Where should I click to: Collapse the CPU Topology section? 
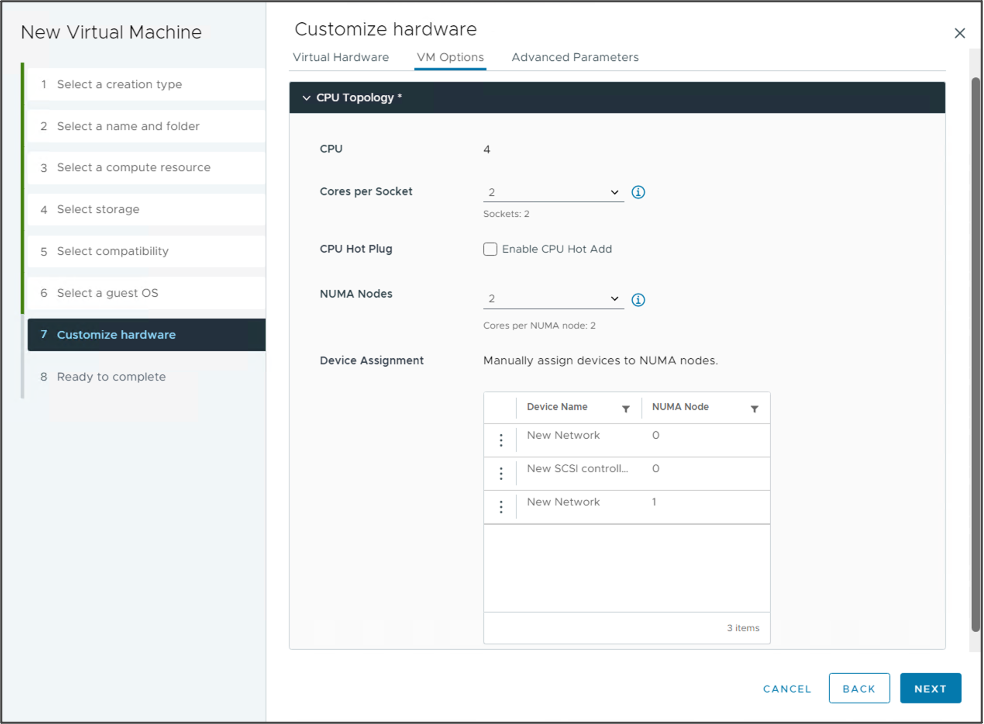pyautogui.click(x=307, y=98)
